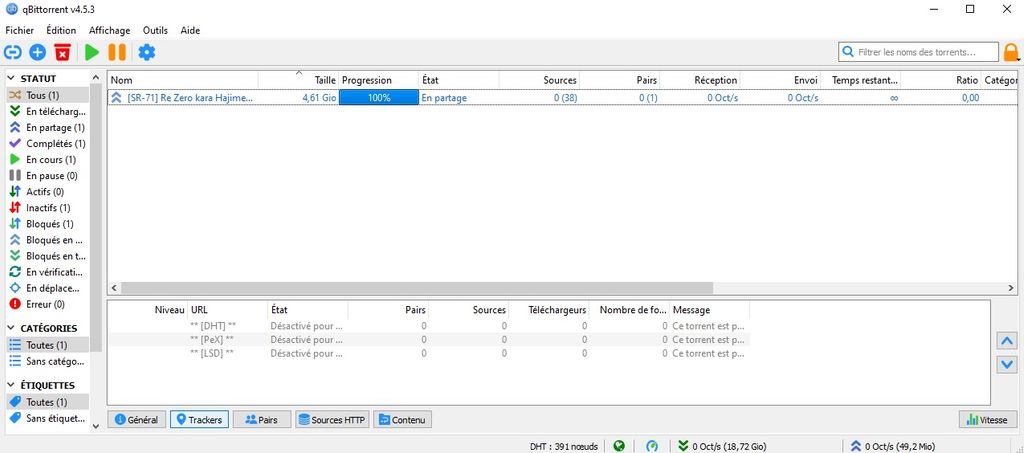Toggle alternative speed limits gauge icon

pyautogui.click(x=652, y=446)
